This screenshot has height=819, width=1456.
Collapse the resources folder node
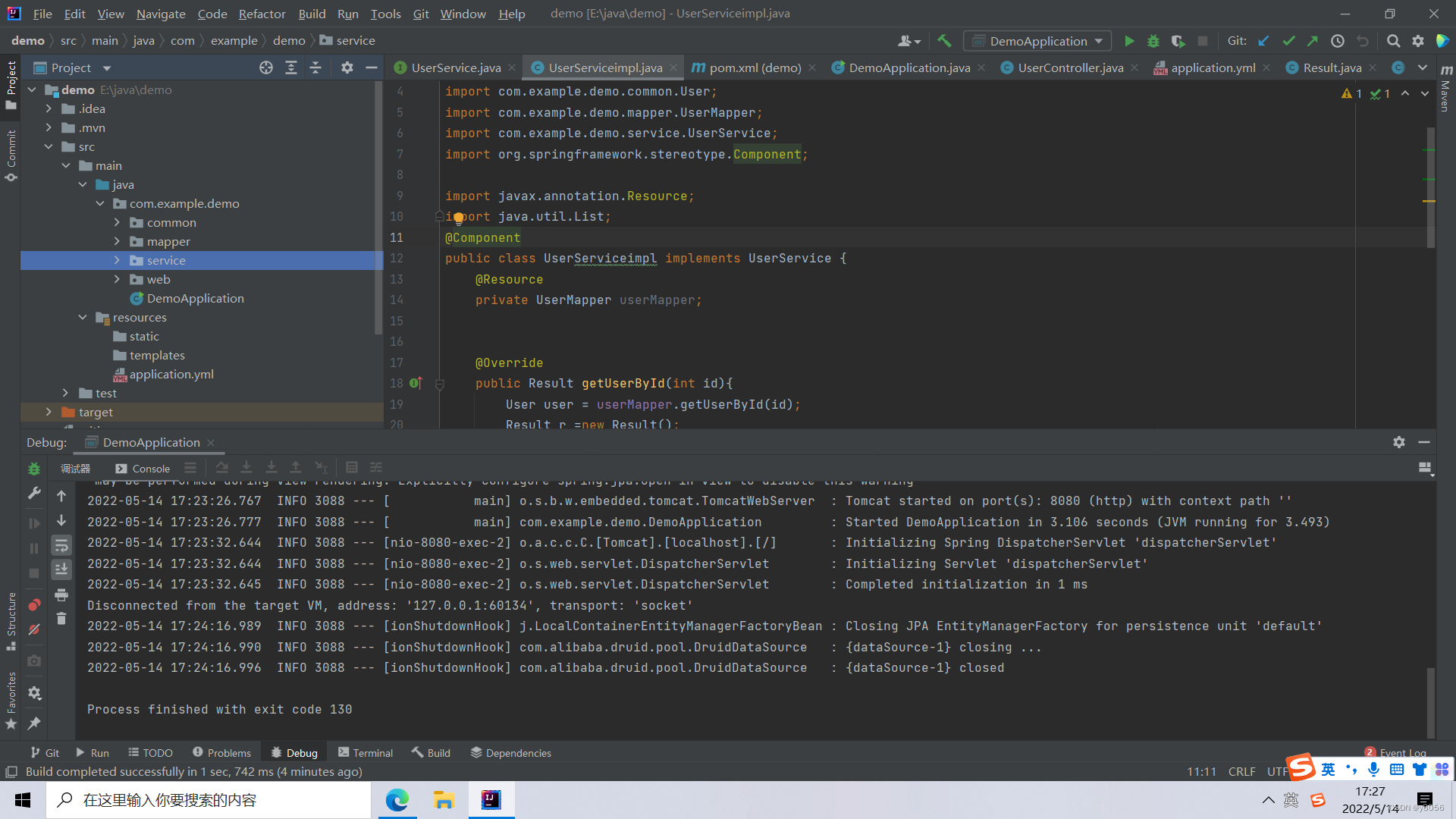click(x=83, y=317)
